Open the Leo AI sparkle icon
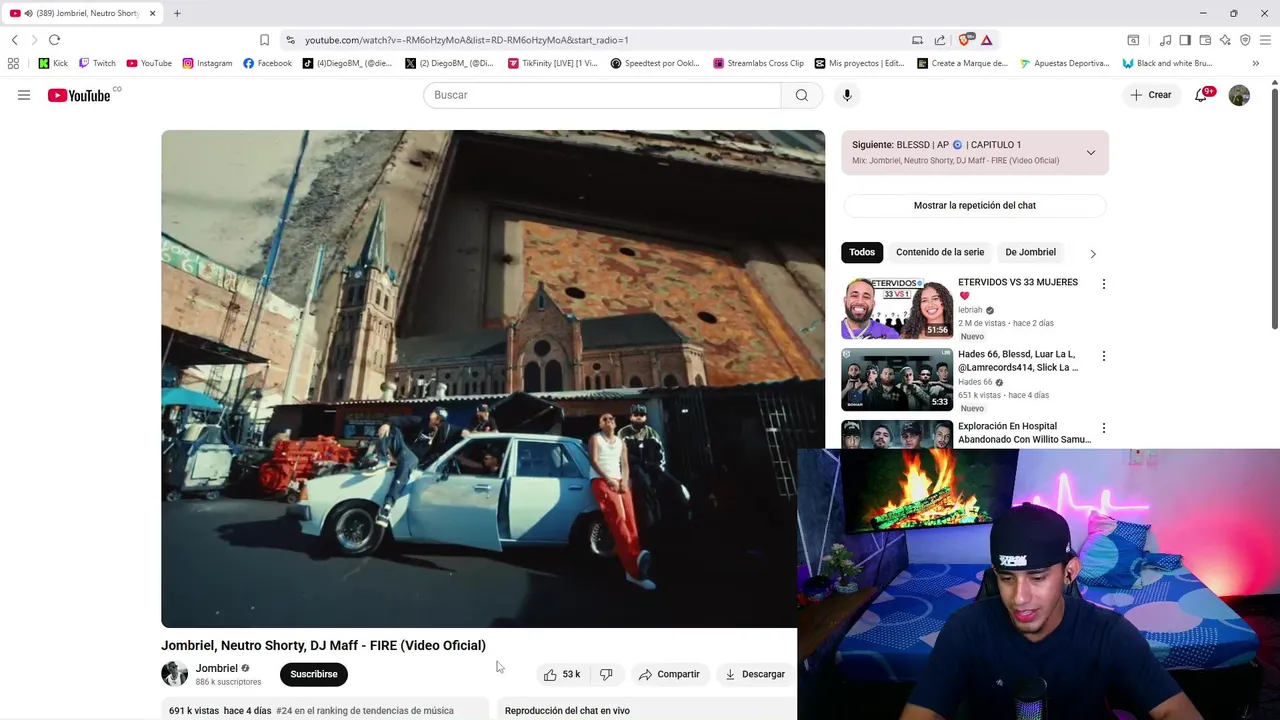This screenshot has height=720, width=1280. [1225, 40]
